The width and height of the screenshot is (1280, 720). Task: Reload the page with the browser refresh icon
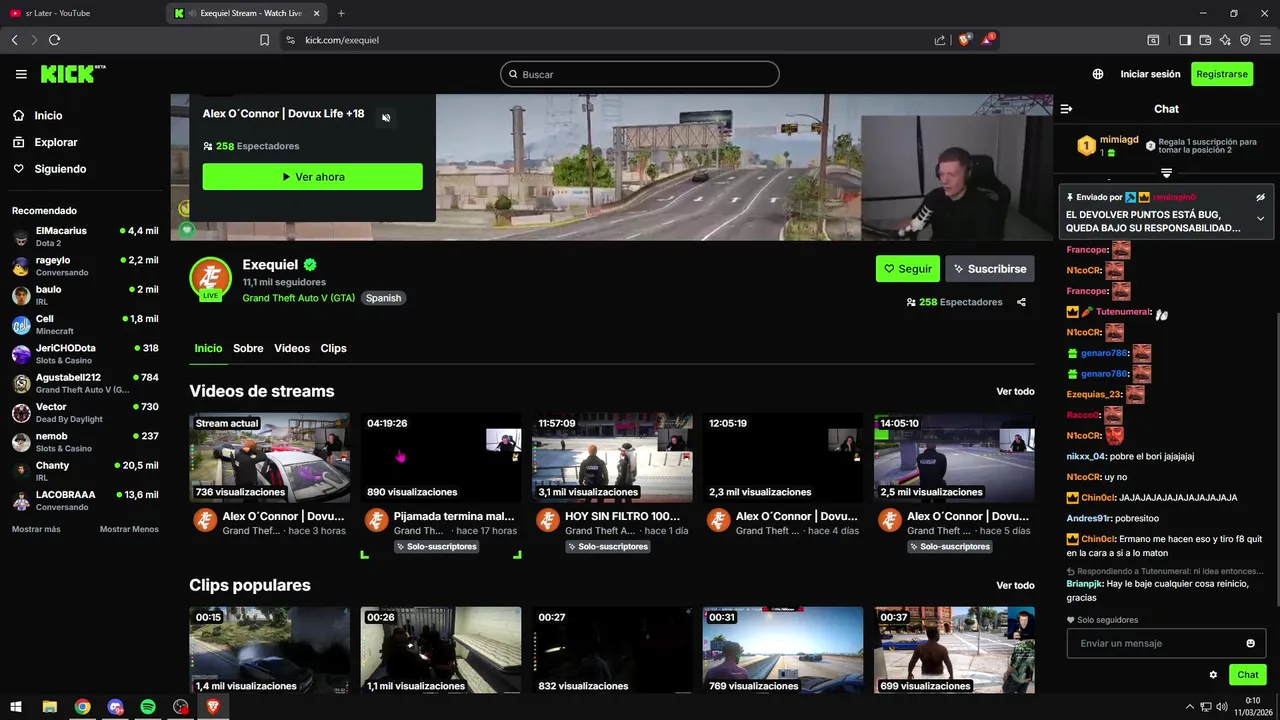(x=54, y=40)
